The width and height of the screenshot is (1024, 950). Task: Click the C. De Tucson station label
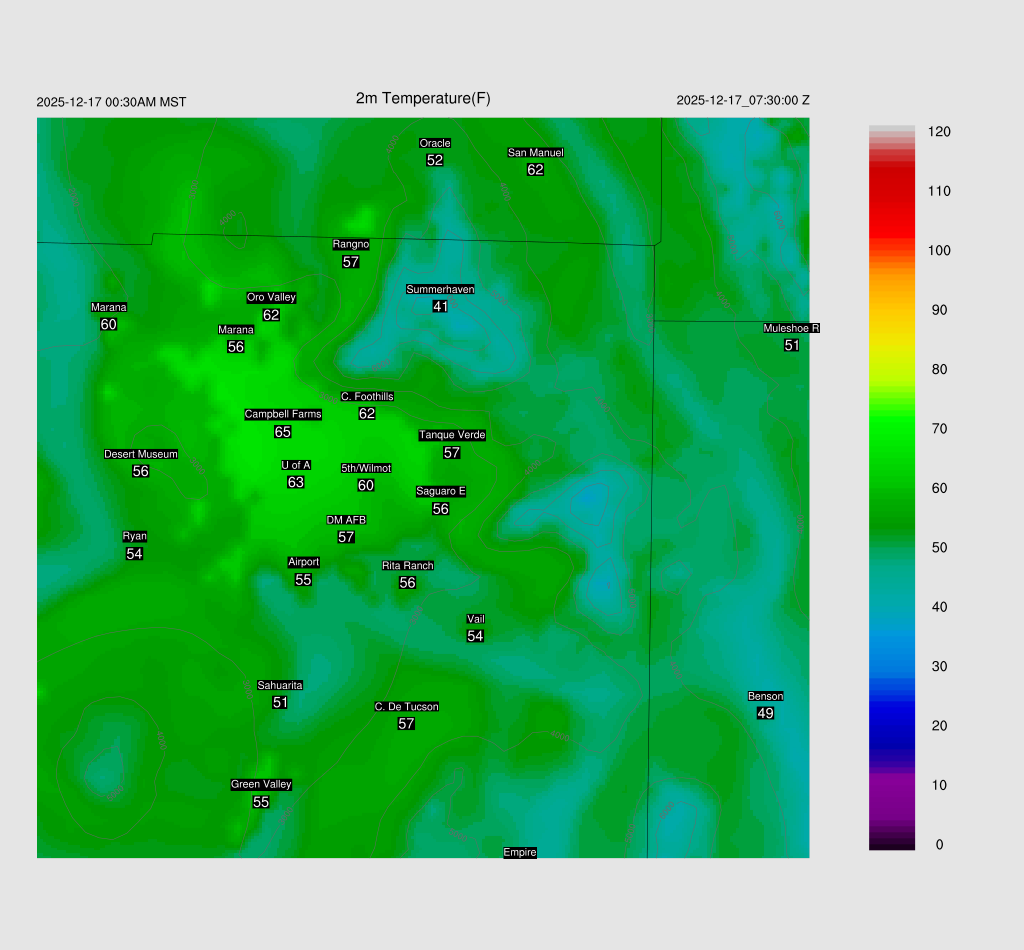click(x=406, y=706)
